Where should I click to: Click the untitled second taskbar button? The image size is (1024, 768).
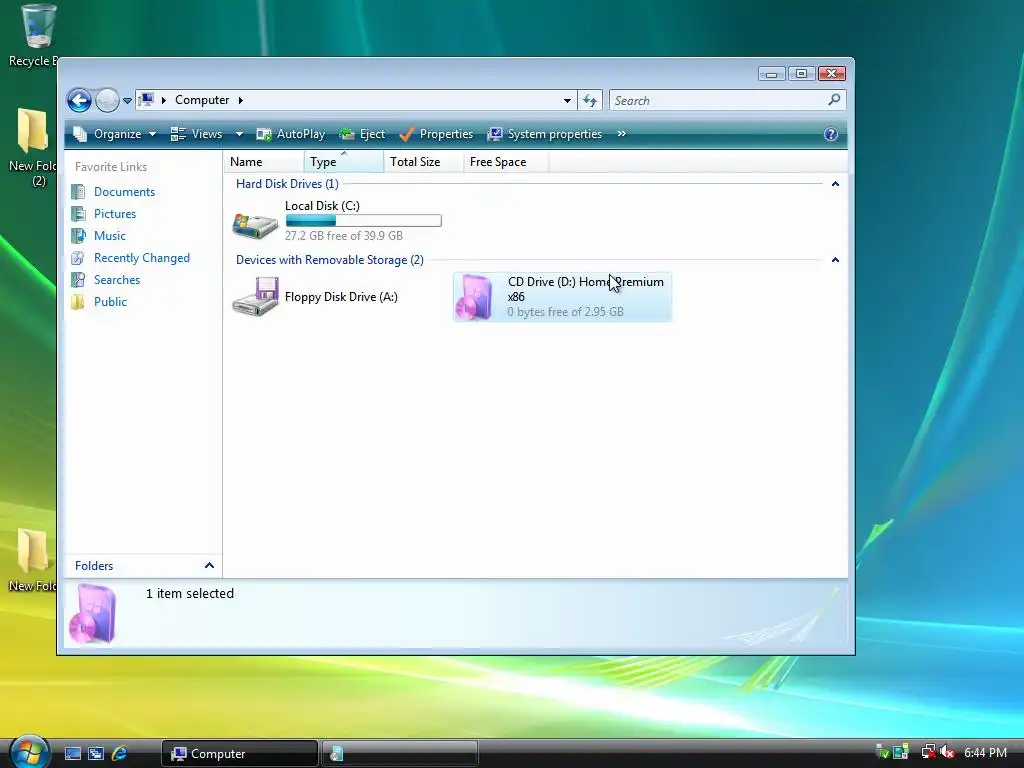[400, 754]
